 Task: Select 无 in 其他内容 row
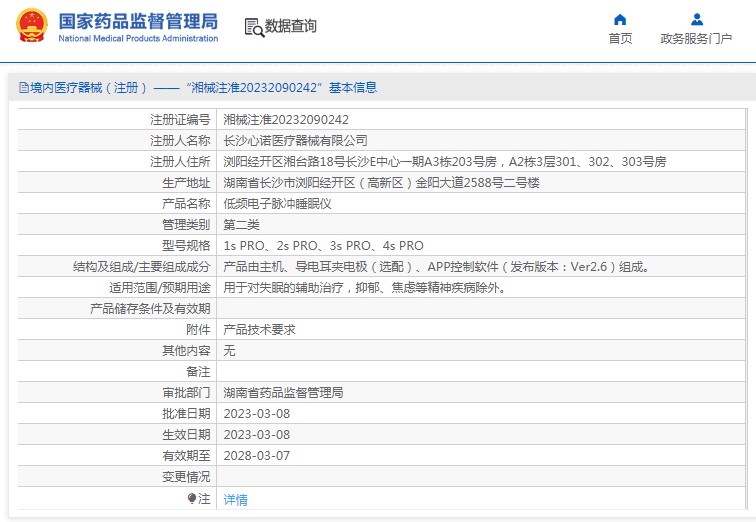click(x=229, y=351)
